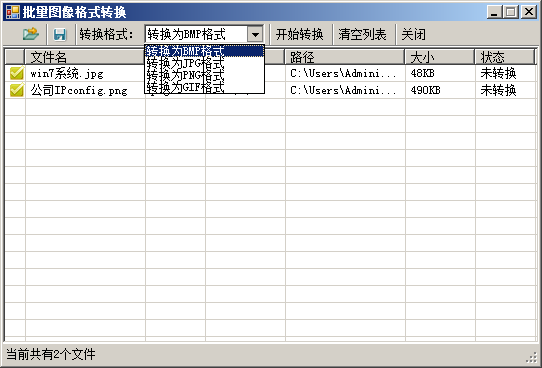Screen dimensions: 542x368
Task: Click the checkbox column header
Action: click(15, 57)
